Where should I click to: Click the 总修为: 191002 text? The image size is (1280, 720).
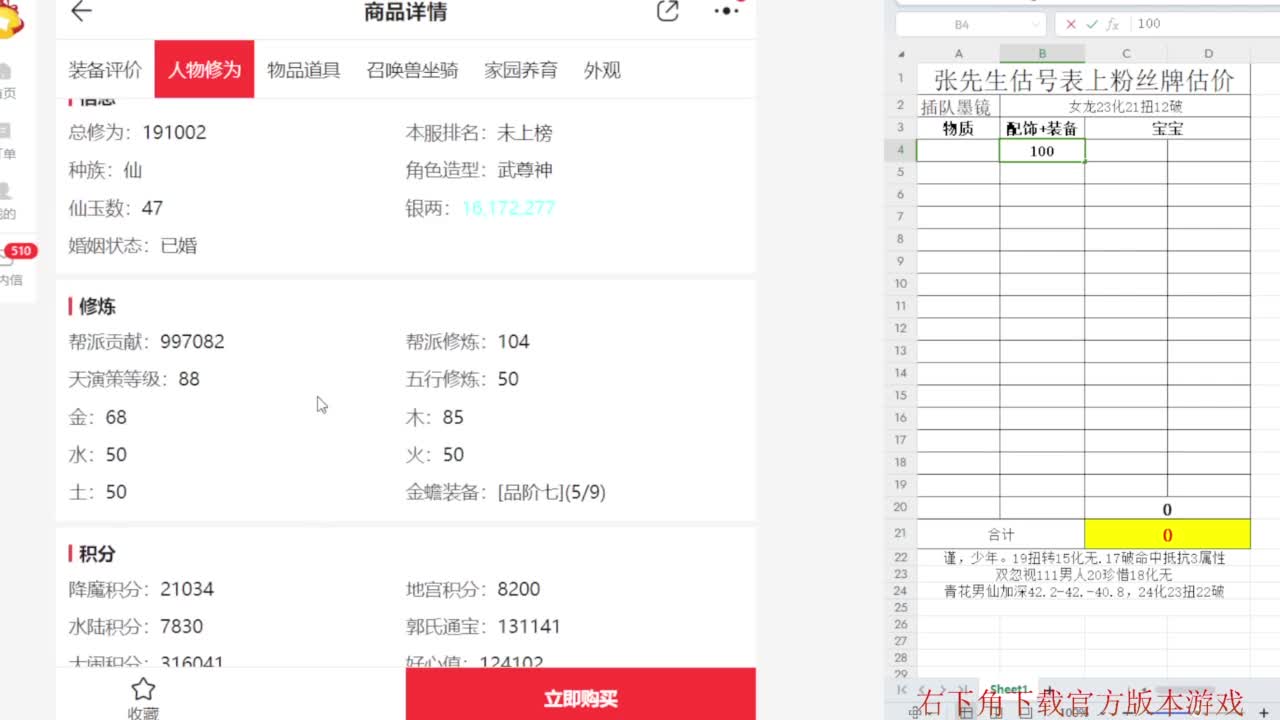(x=137, y=132)
